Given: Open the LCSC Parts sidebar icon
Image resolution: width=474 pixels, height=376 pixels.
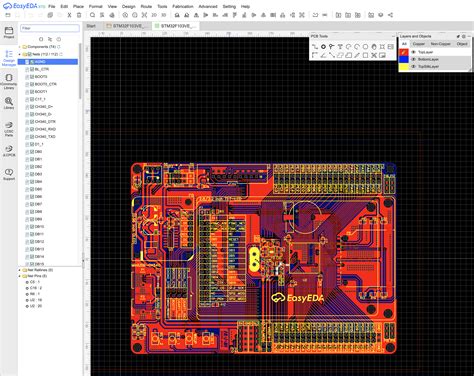Looking at the screenshot, I should pyautogui.click(x=9, y=129).
